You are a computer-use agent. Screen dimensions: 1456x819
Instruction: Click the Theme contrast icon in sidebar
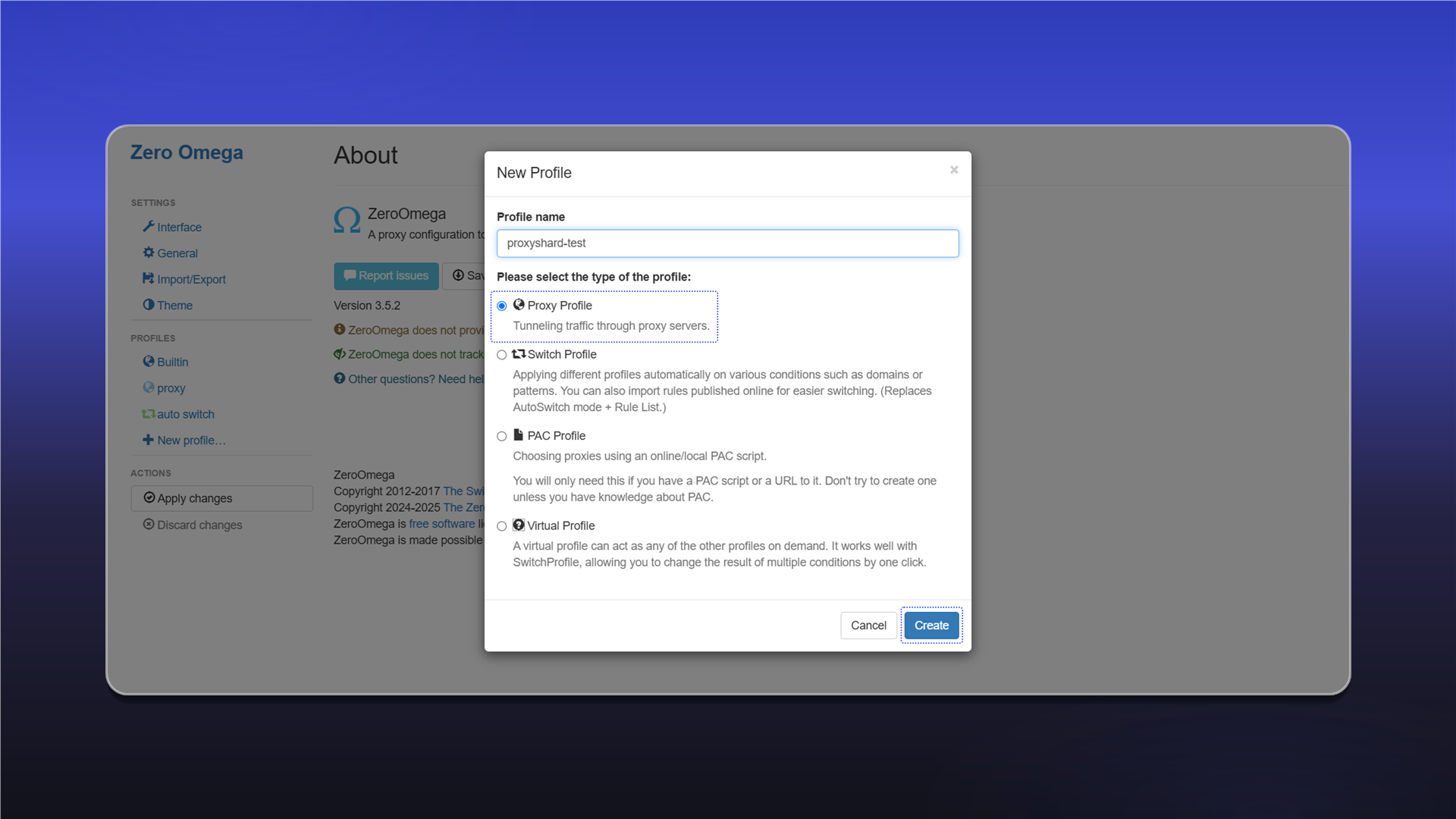149,305
